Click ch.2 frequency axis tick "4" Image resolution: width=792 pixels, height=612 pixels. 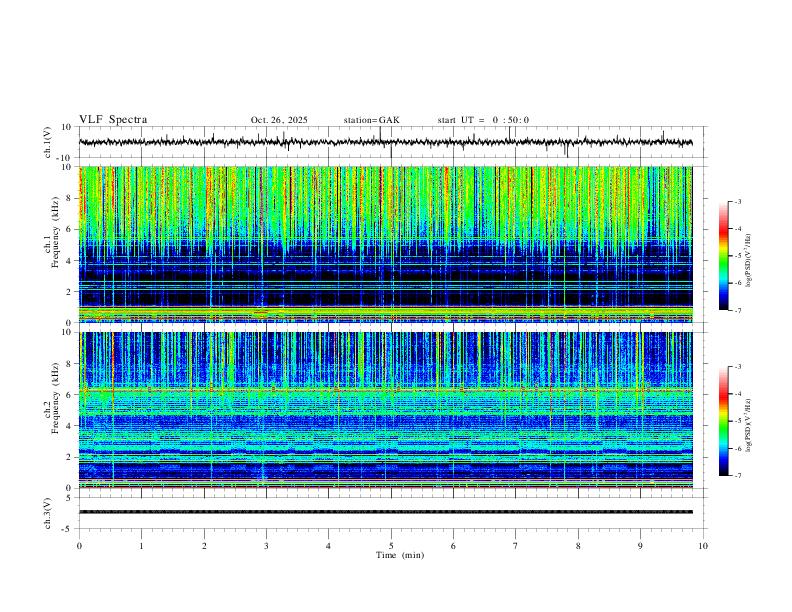[69, 426]
